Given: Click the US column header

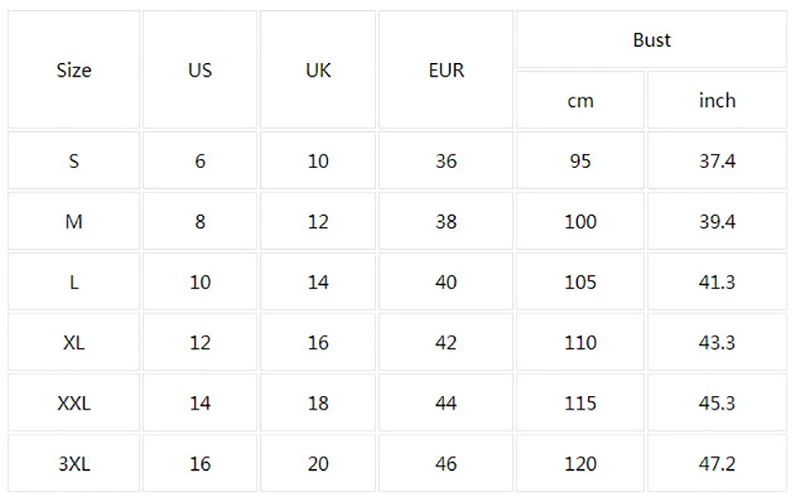Looking at the screenshot, I should coord(200,70).
